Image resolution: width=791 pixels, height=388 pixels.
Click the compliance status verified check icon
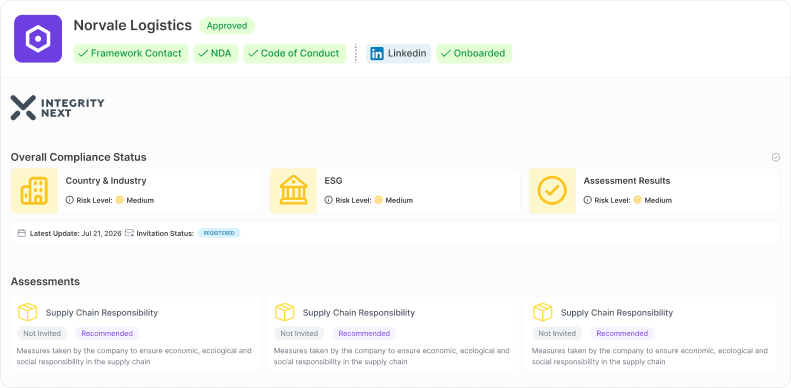point(776,157)
